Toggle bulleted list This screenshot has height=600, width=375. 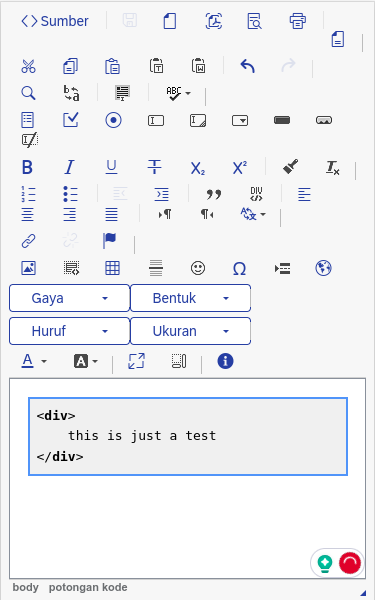coord(70,194)
